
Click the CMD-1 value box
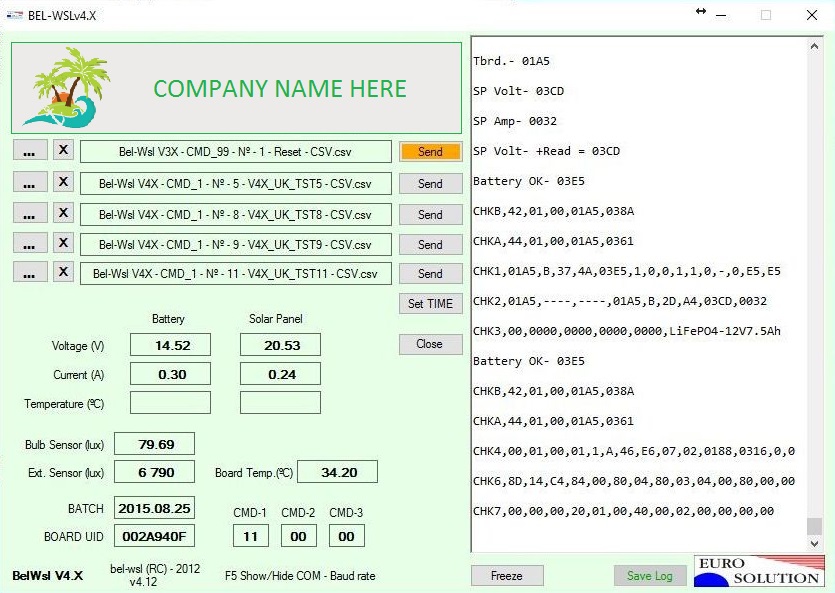[x=250, y=536]
